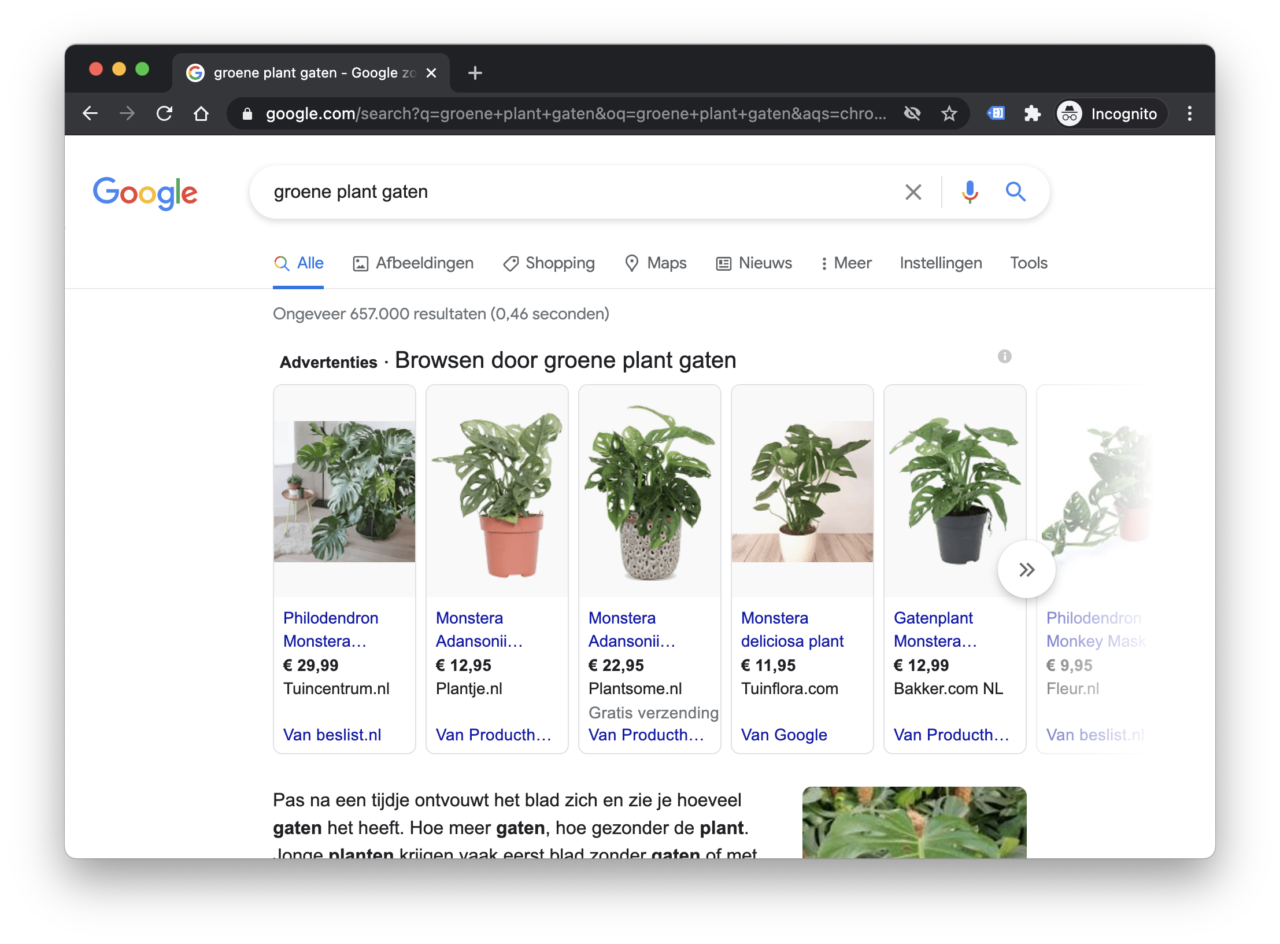Screen dimensions: 1280x944
Task: Switch to Afbeeldingen tab
Action: pos(413,263)
